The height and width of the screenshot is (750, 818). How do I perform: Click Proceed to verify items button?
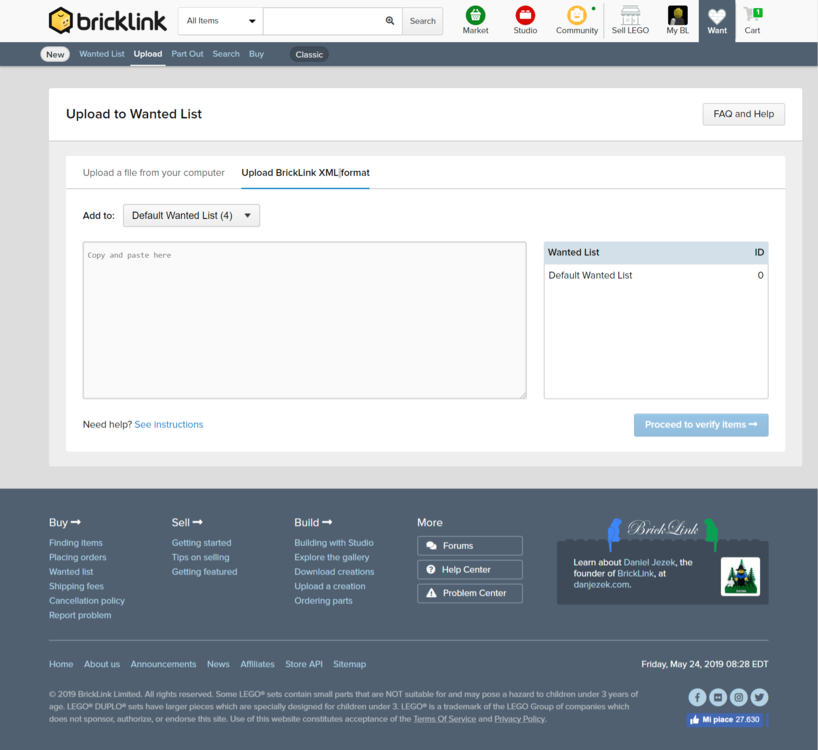tap(701, 425)
